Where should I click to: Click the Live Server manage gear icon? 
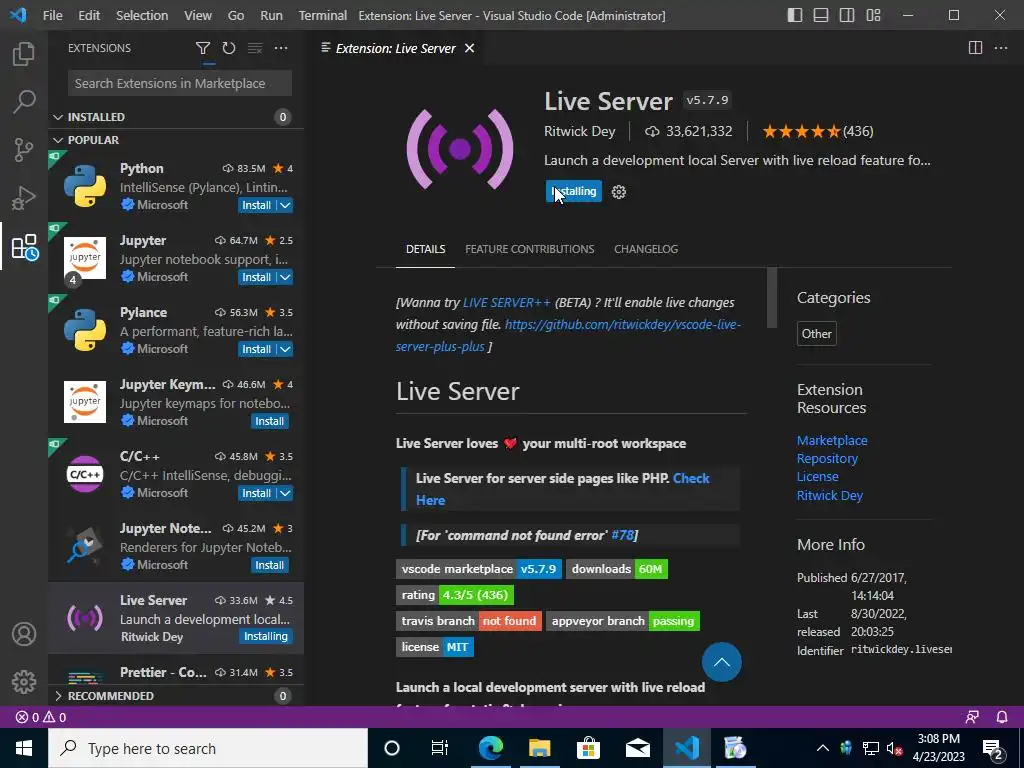point(618,192)
